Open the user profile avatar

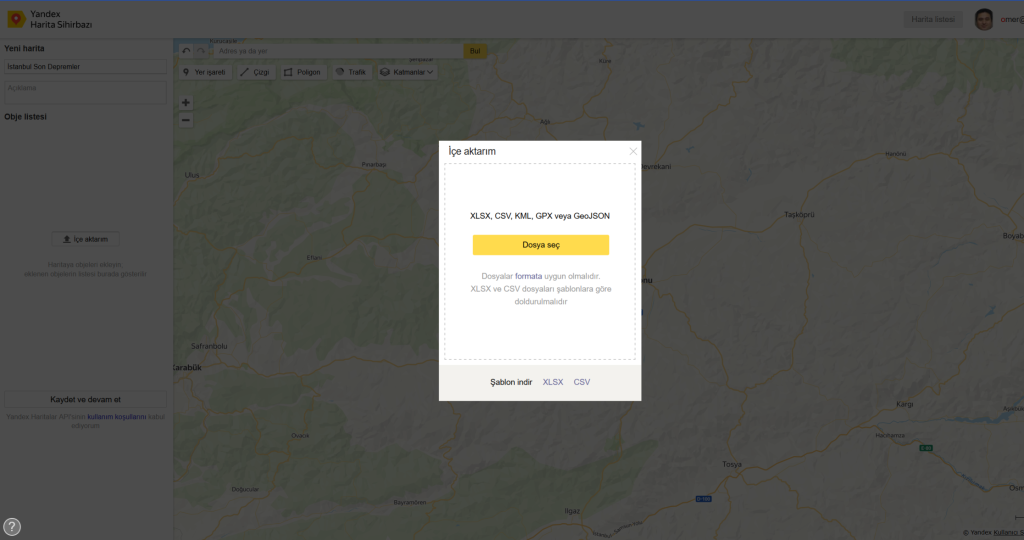pyautogui.click(x=984, y=20)
